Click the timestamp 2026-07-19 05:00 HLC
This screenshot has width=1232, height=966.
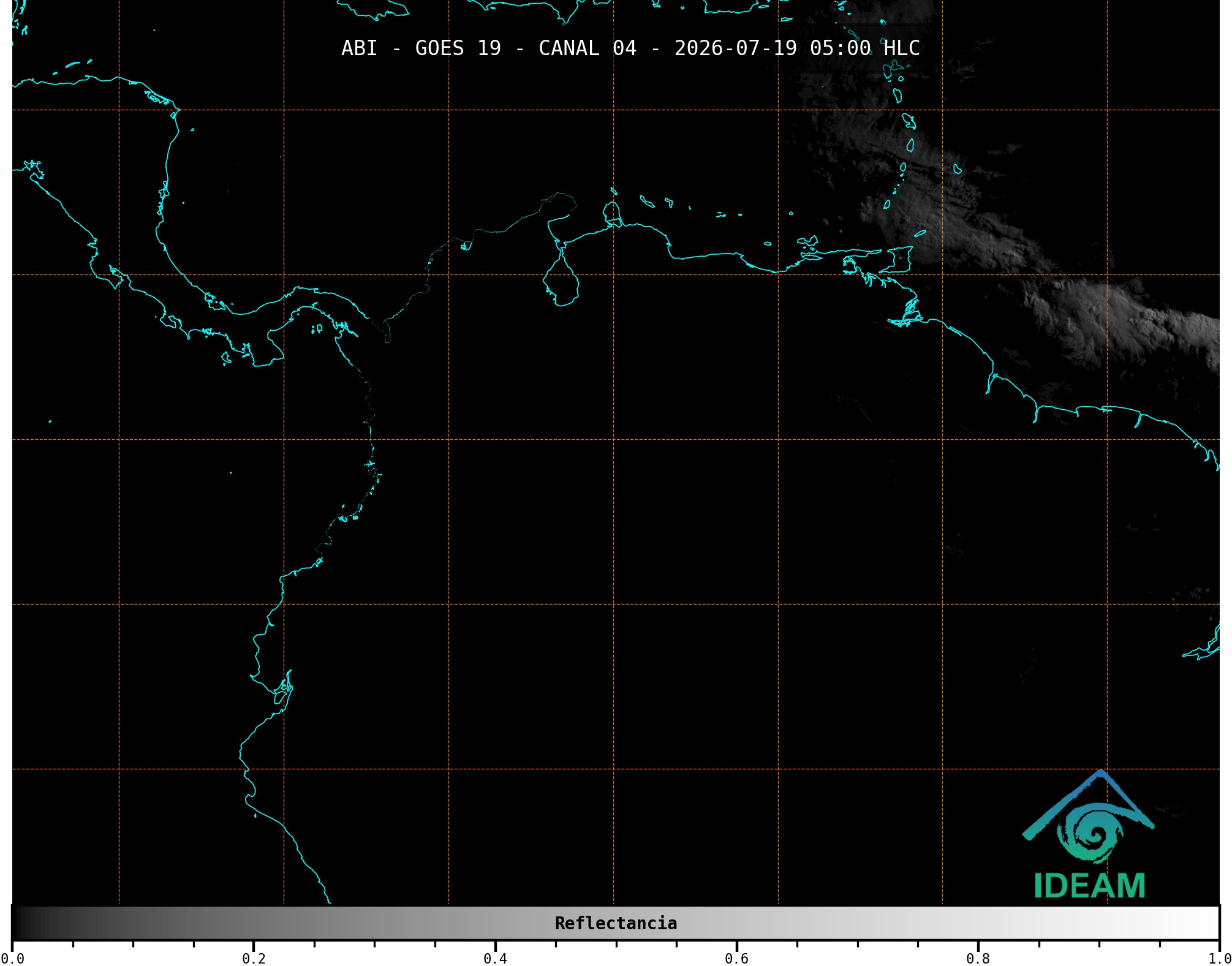[797, 48]
